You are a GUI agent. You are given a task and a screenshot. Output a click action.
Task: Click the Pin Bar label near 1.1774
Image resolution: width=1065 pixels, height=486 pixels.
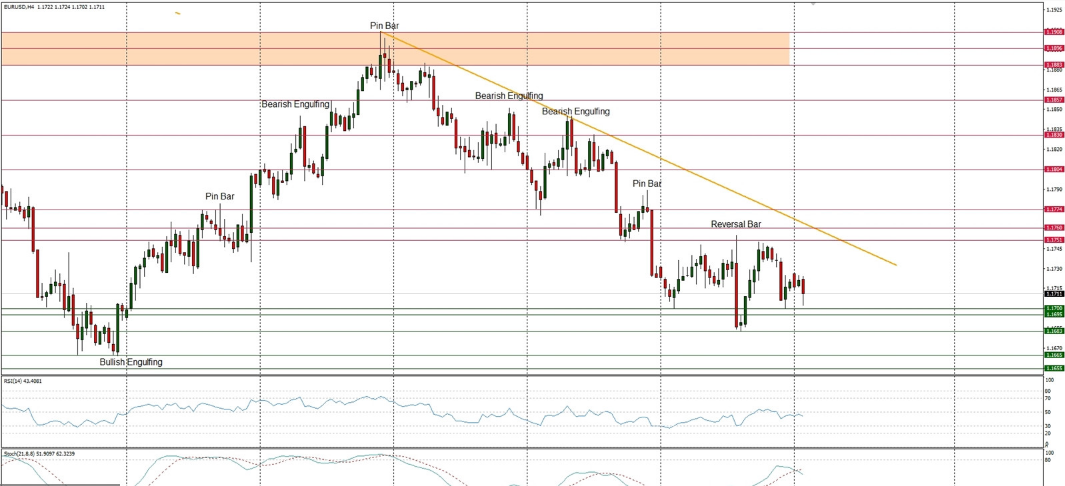pos(646,184)
